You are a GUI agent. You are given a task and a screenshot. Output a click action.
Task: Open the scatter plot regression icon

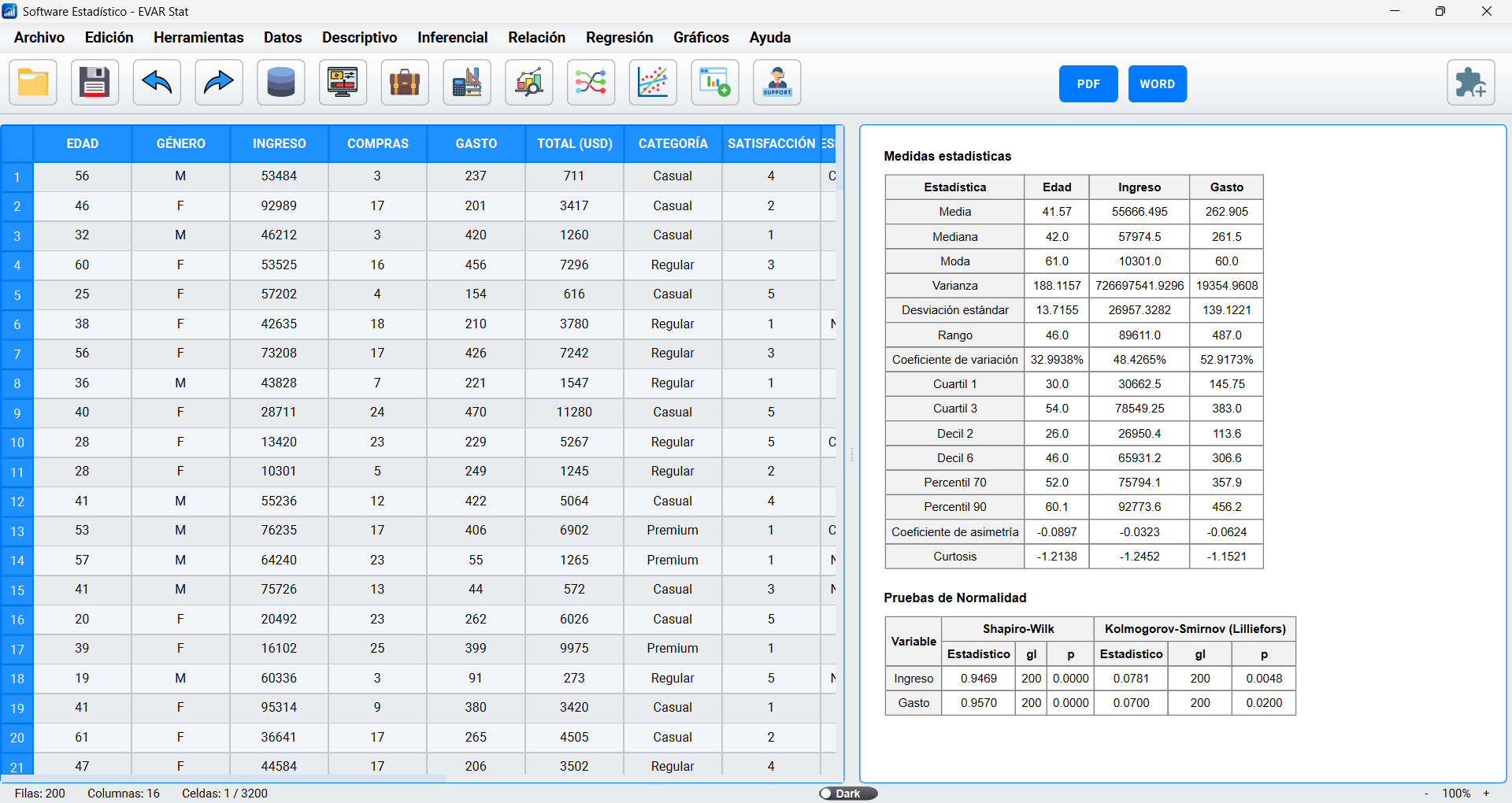tap(653, 83)
